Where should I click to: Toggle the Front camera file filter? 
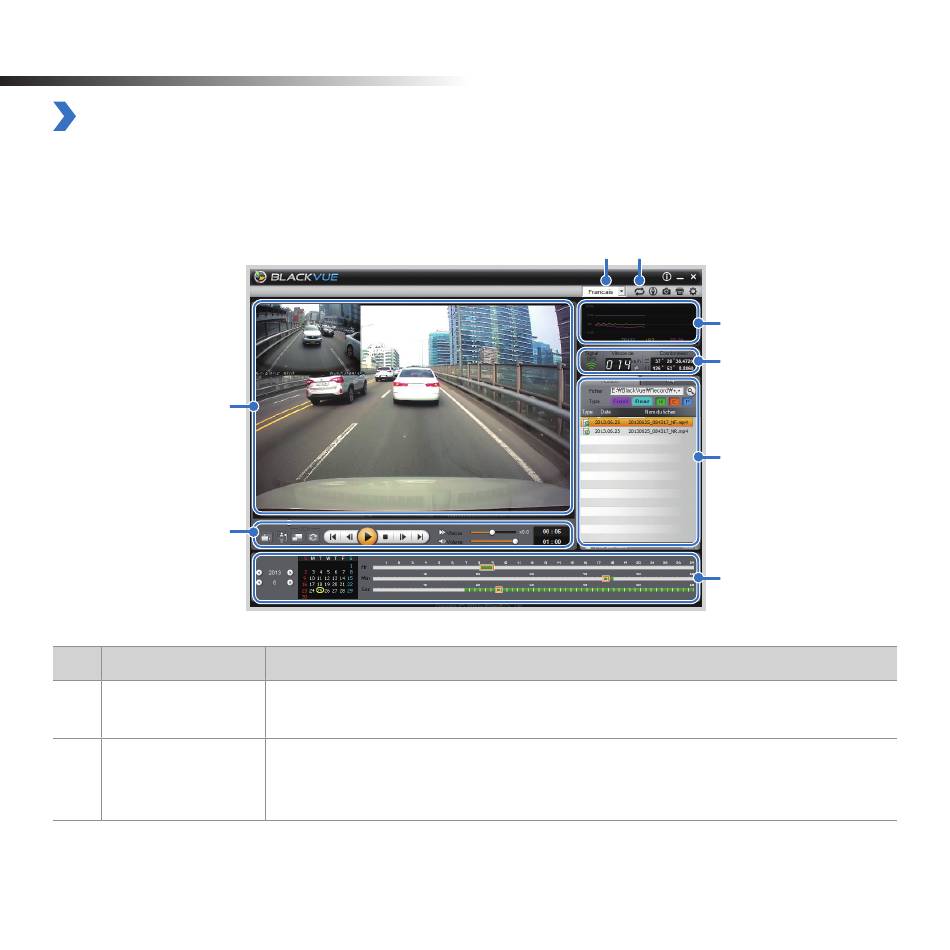point(622,401)
